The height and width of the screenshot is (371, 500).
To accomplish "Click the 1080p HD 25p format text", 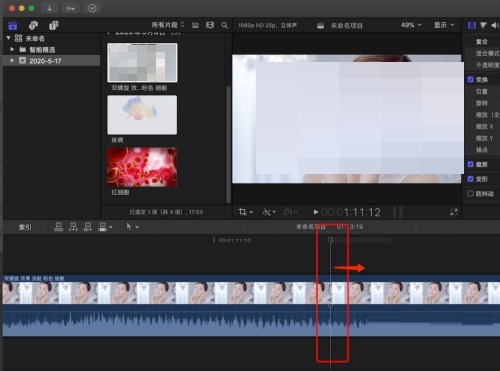I will (x=268, y=25).
